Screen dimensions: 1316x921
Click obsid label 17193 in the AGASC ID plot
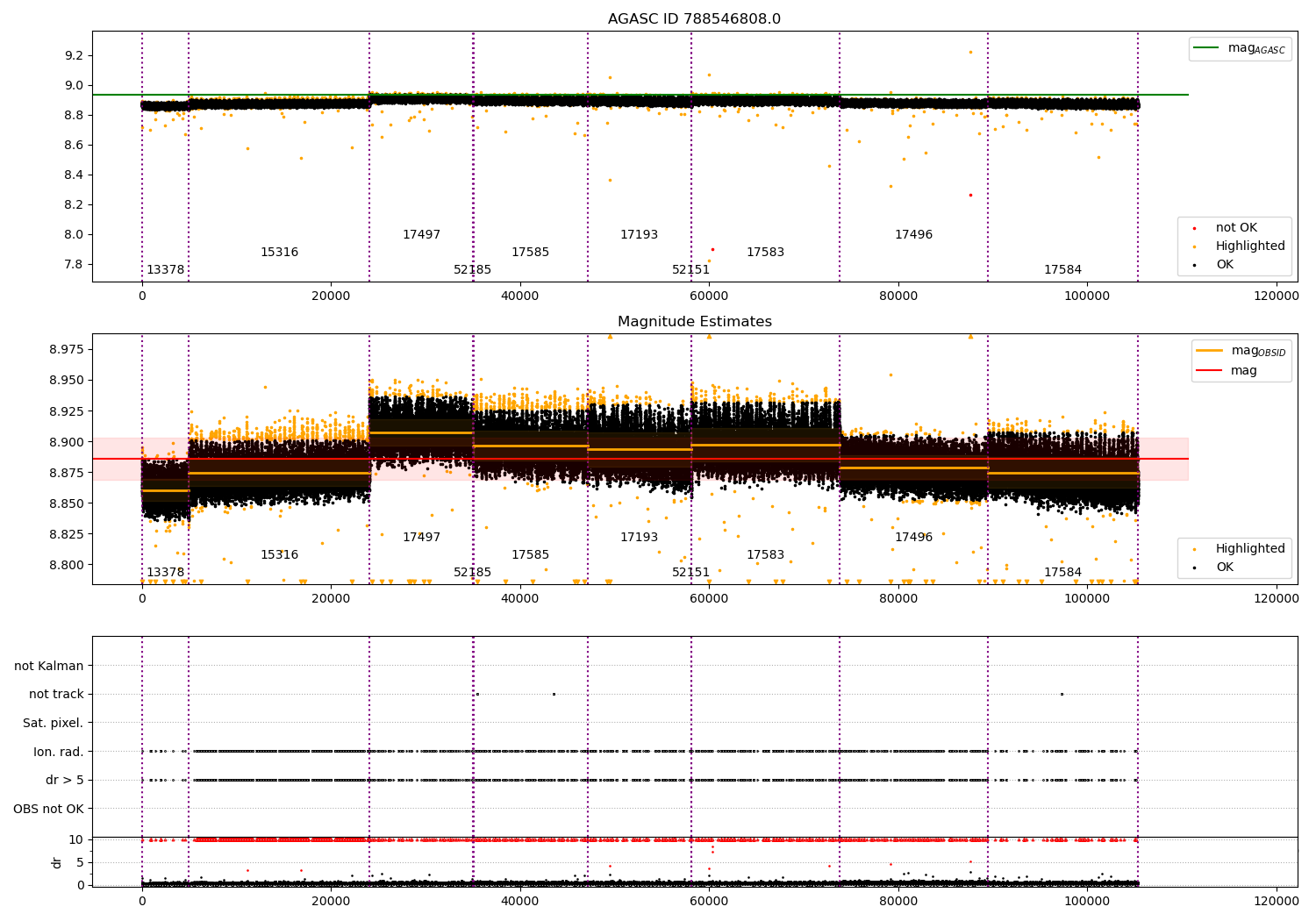639,235
